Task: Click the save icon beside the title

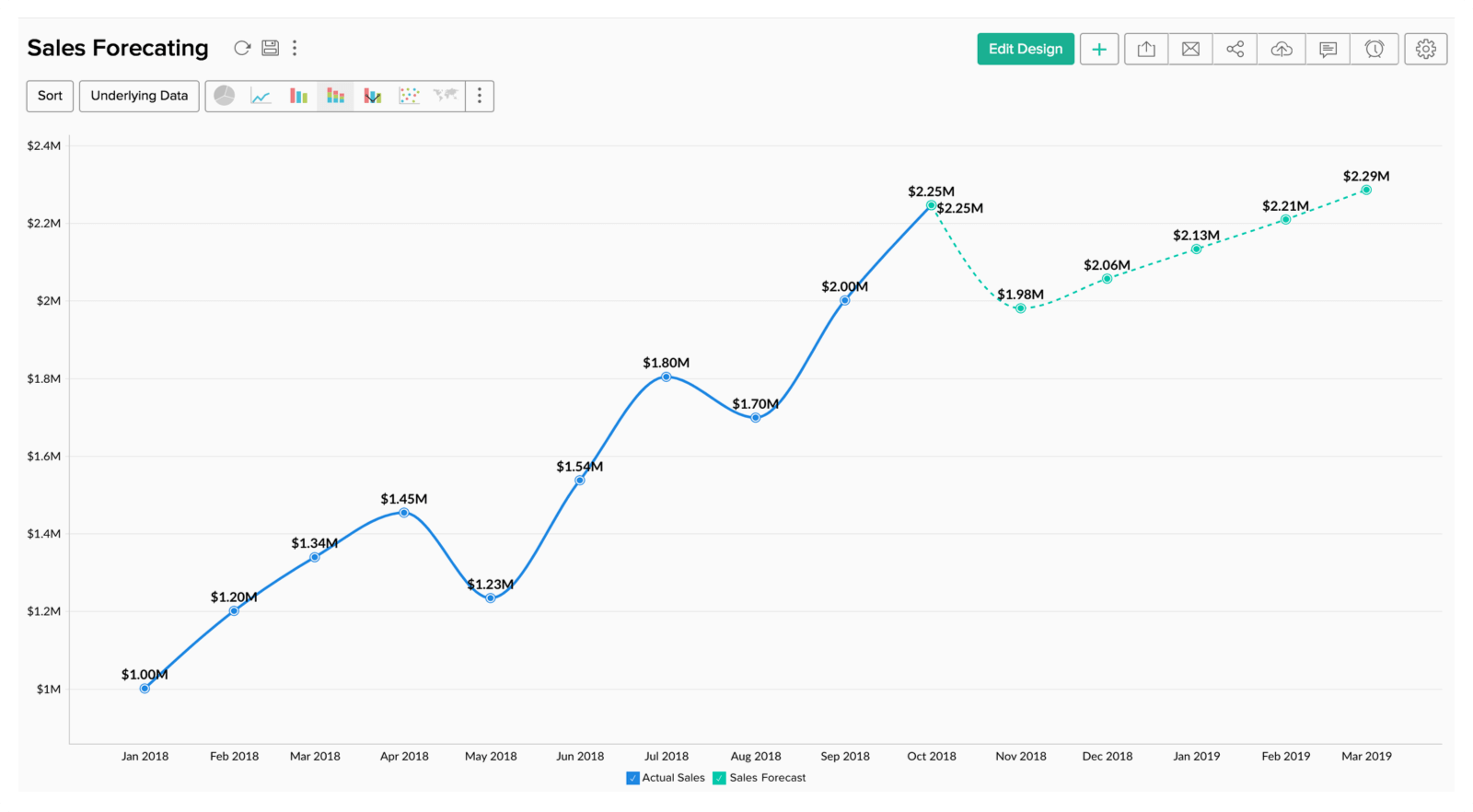Action: (x=270, y=48)
